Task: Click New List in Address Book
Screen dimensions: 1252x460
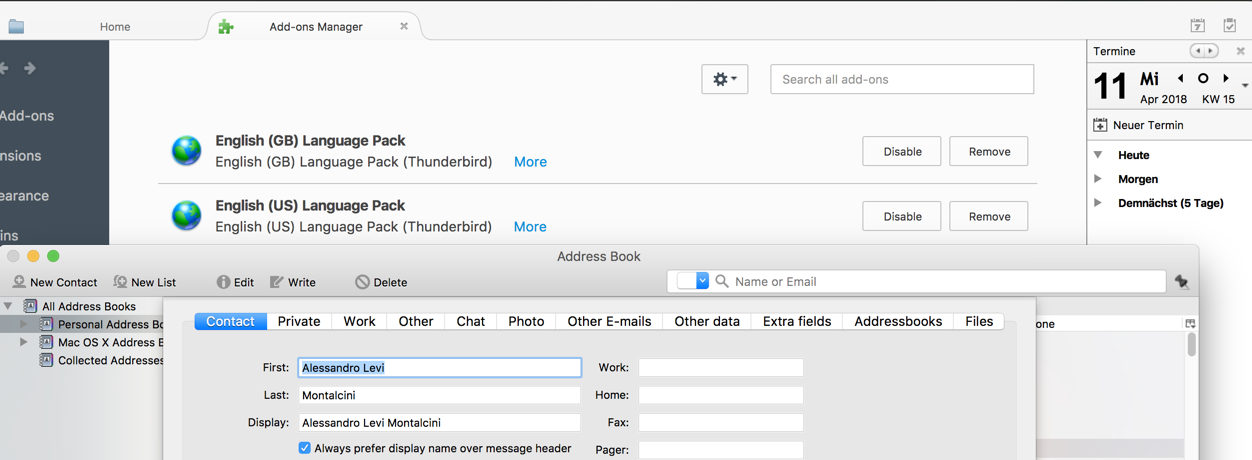Action: 145,282
